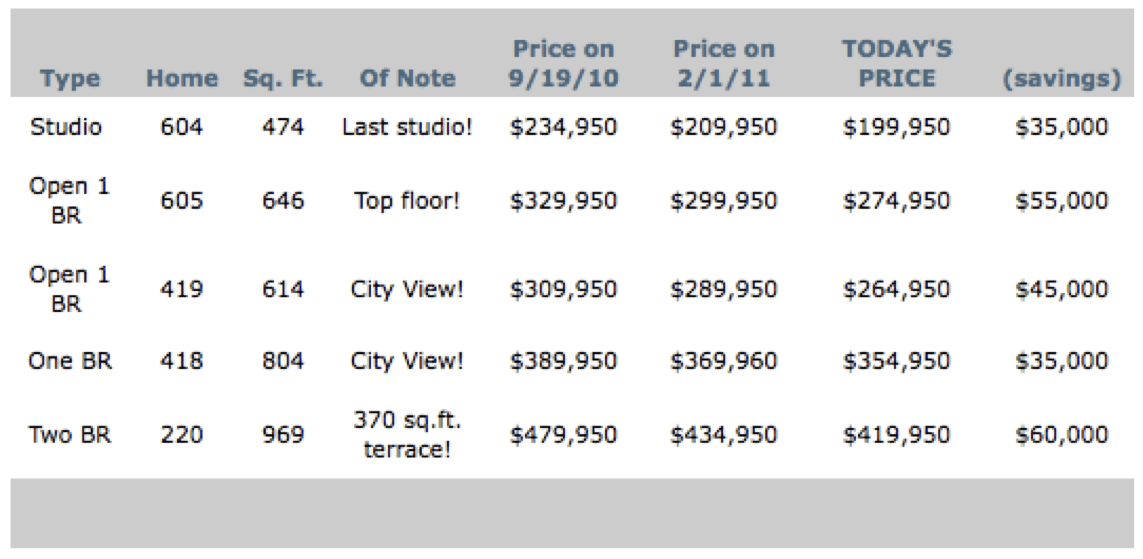Click home number 605

[x=181, y=201]
